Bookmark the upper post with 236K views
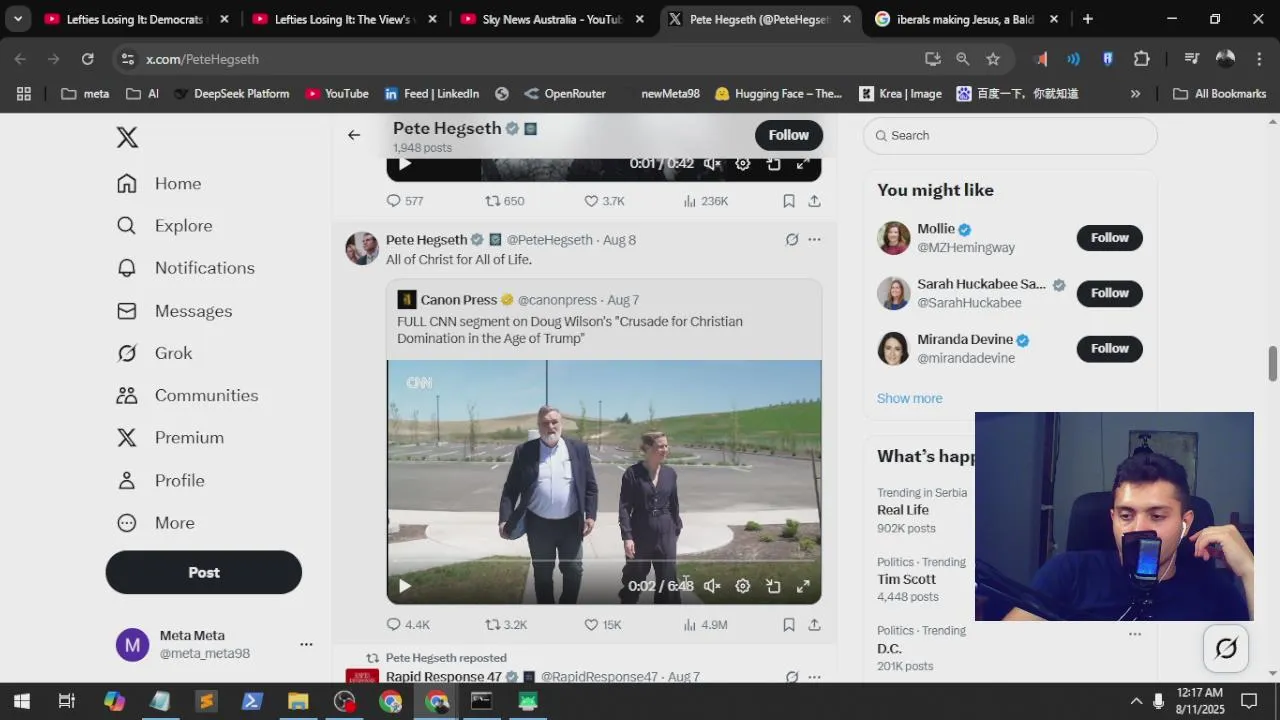The width and height of the screenshot is (1280, 720). click(x=789, y=201)
